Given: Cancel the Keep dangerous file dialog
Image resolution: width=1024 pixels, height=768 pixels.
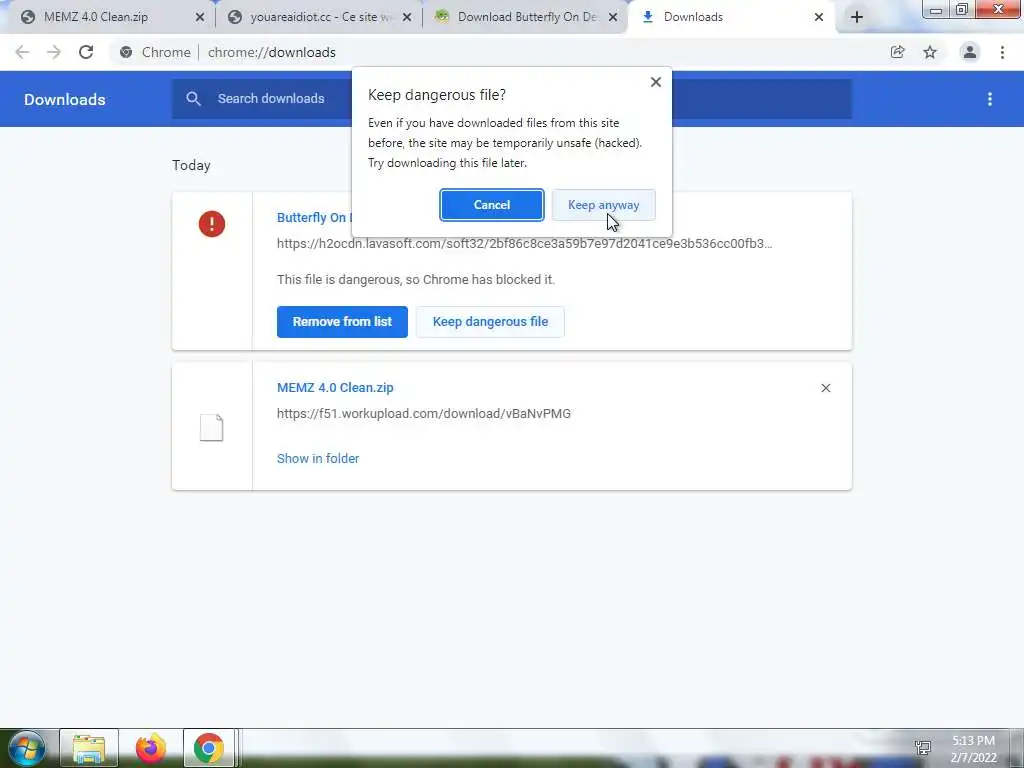Looking at the screenshot, I should point(492,205).
